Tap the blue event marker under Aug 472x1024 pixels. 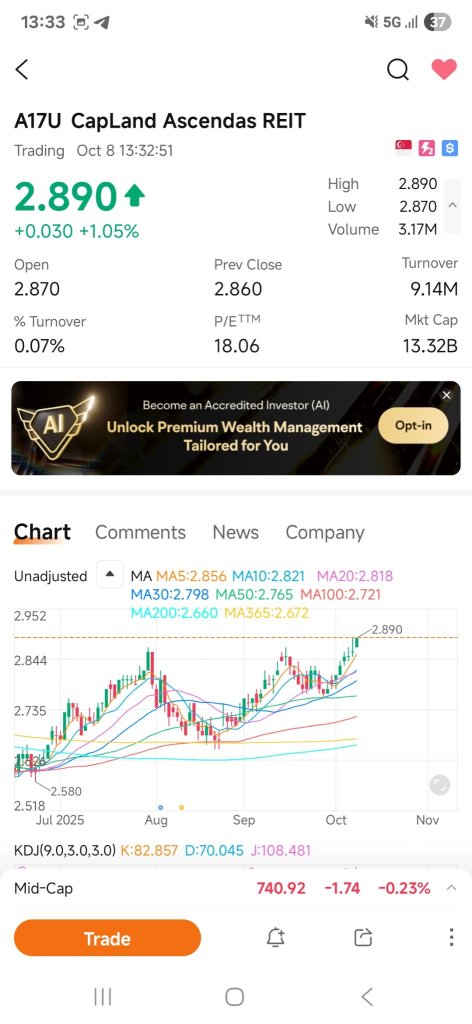pos(161,807)
